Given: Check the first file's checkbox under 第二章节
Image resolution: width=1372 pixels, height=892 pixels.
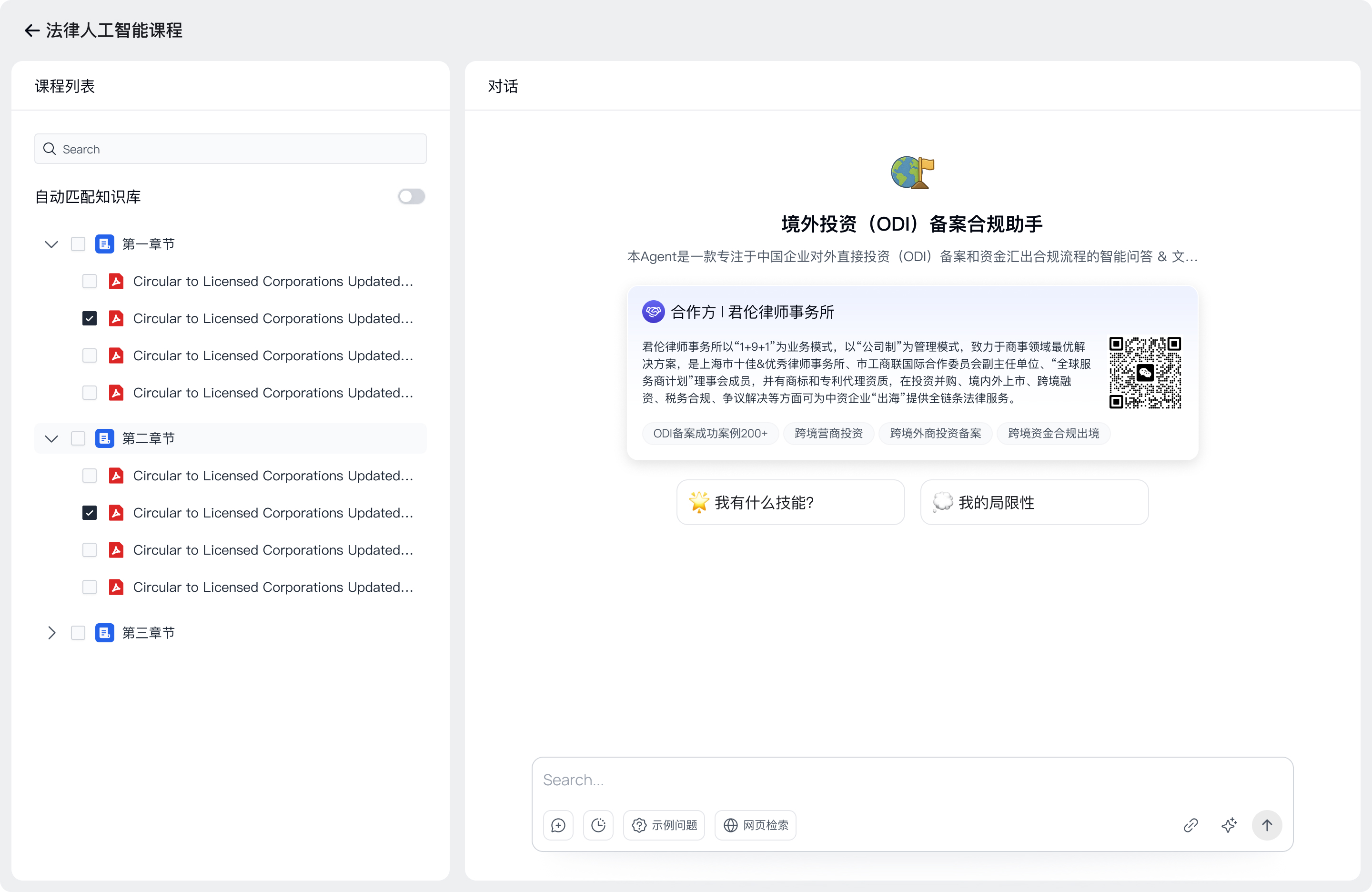Looking at the screenshot, I should (x=90, y=476).
